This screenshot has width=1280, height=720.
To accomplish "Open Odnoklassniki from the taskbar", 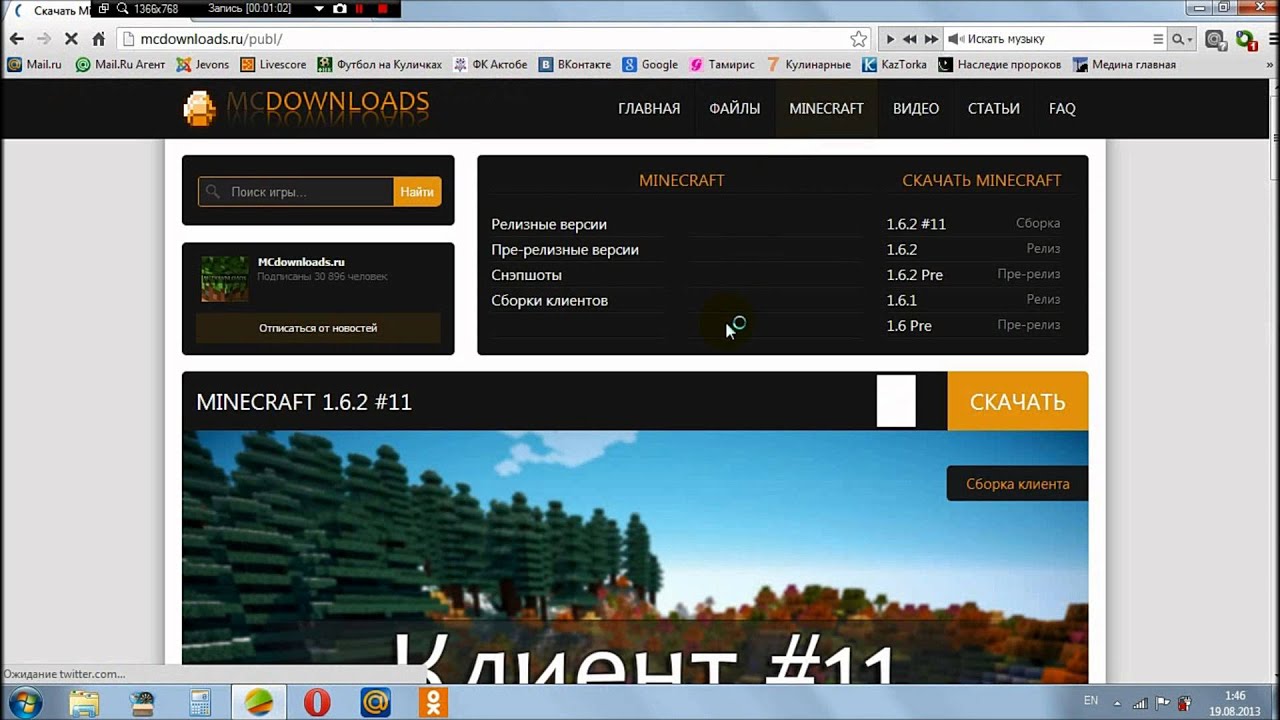I will tap(433, 703).
